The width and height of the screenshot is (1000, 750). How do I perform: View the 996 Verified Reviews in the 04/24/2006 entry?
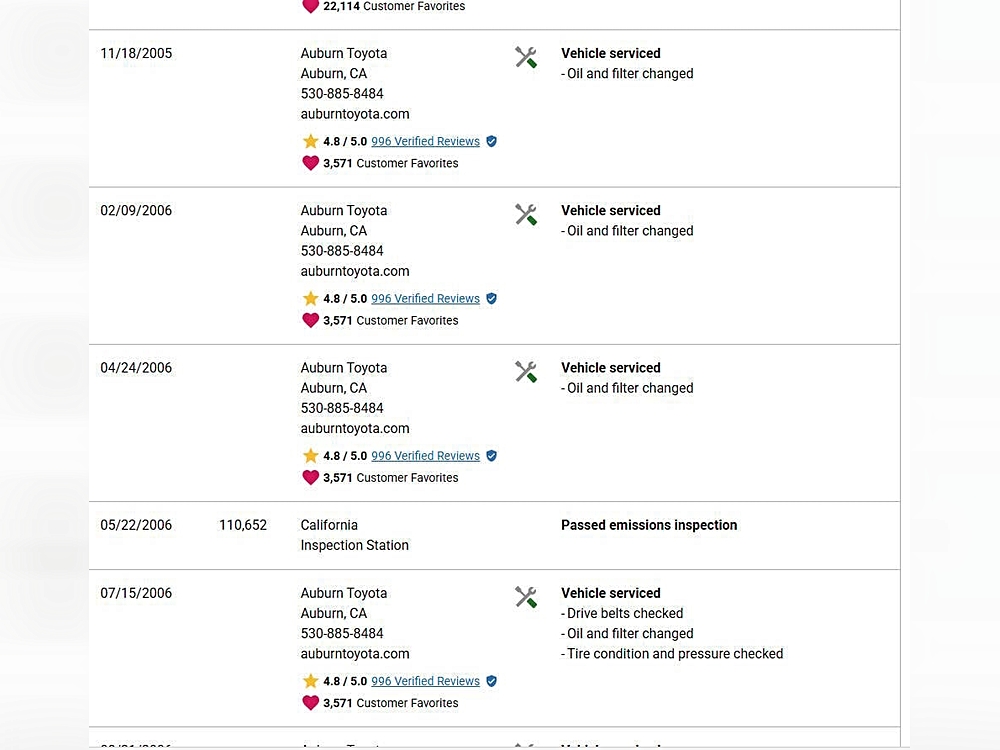pyautogui.click(x=425, y=456)
